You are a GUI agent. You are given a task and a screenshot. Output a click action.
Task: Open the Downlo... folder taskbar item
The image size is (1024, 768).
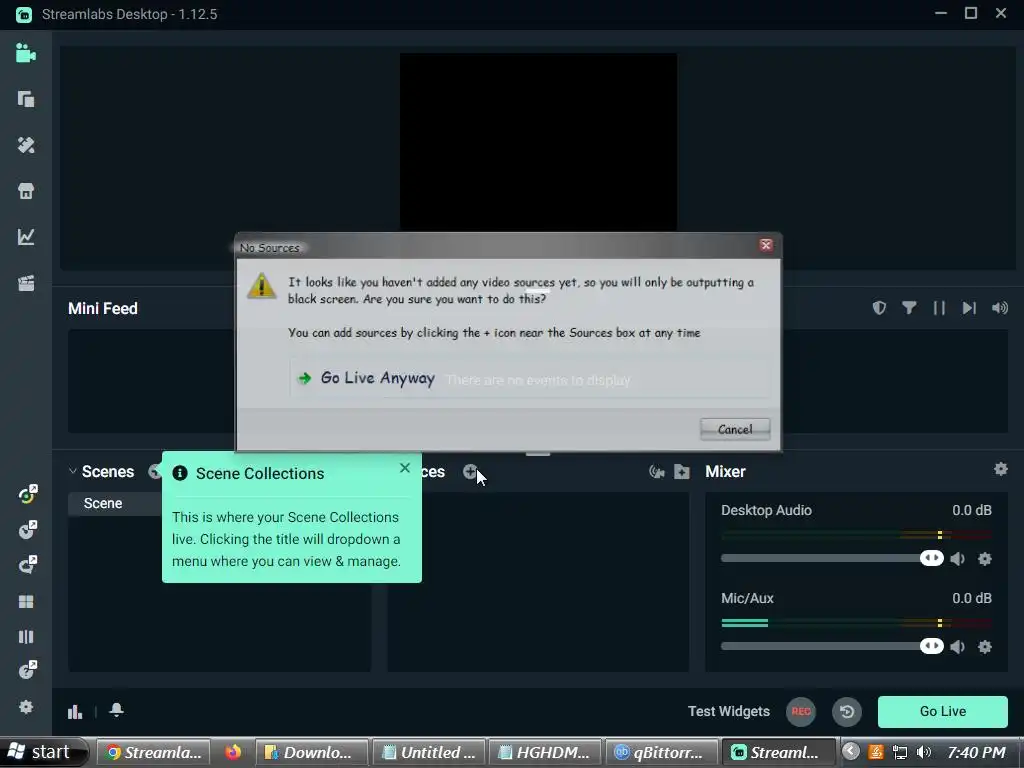(x=311, y=752)
